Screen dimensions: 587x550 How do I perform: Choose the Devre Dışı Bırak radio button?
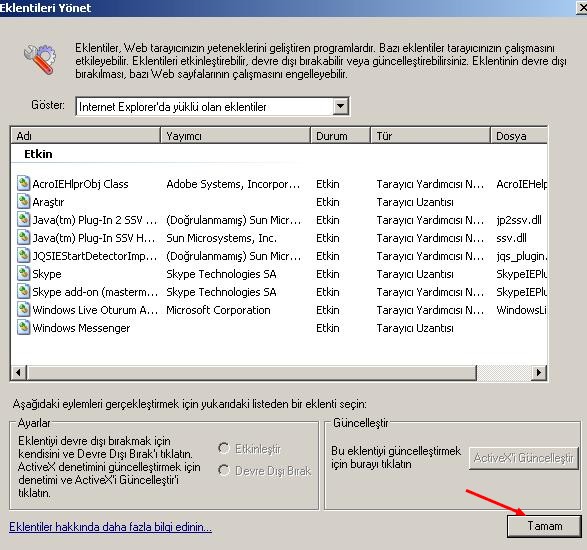pos(223,470)
